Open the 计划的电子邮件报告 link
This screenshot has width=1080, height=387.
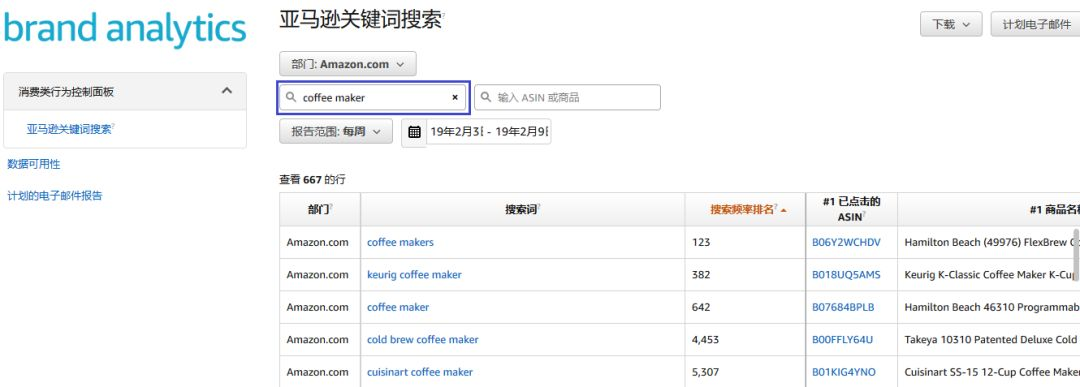click(x=54, y=196)
